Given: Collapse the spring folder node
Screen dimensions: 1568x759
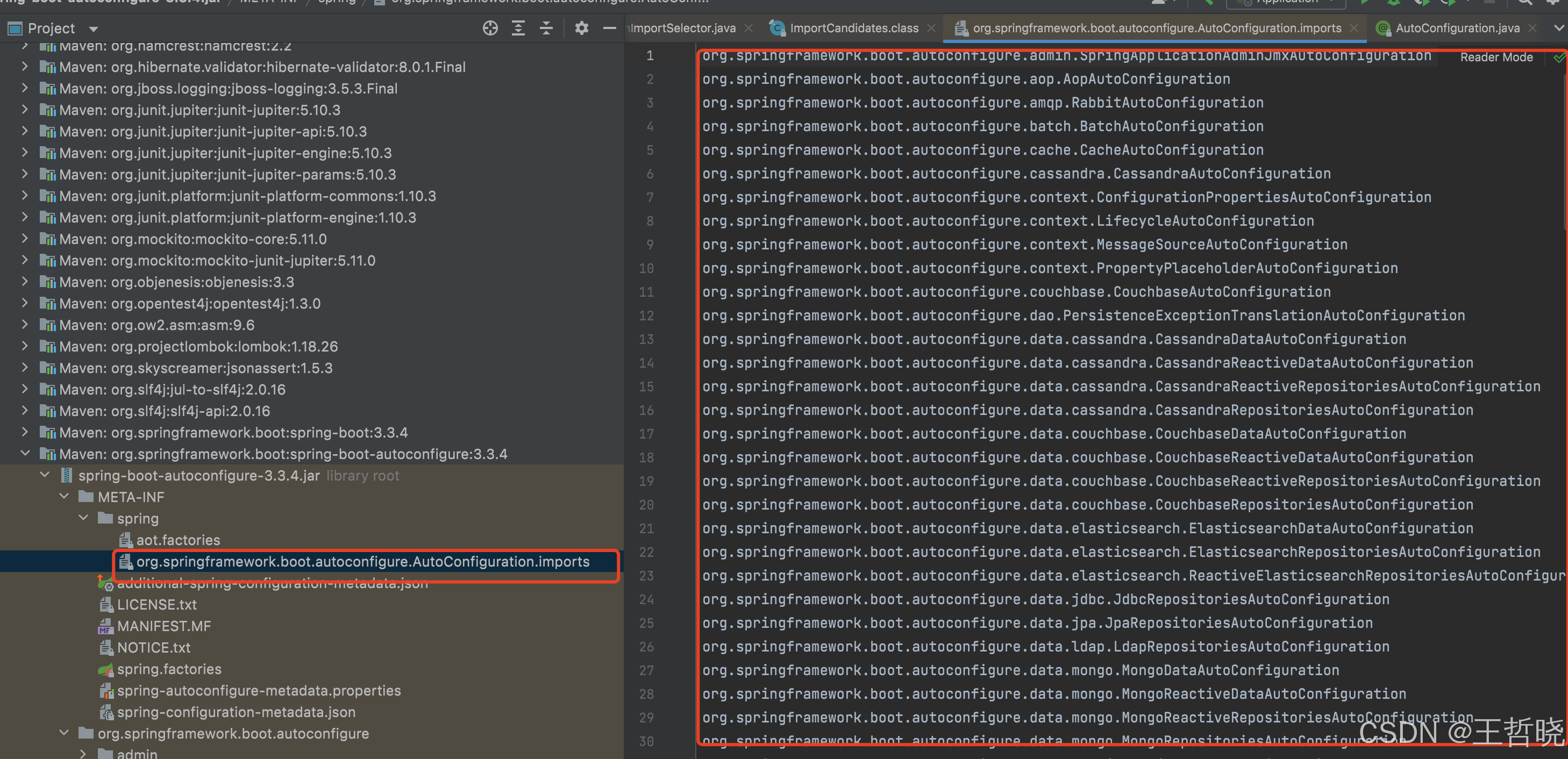Looking at the screenshot, I should coord(83,518).
